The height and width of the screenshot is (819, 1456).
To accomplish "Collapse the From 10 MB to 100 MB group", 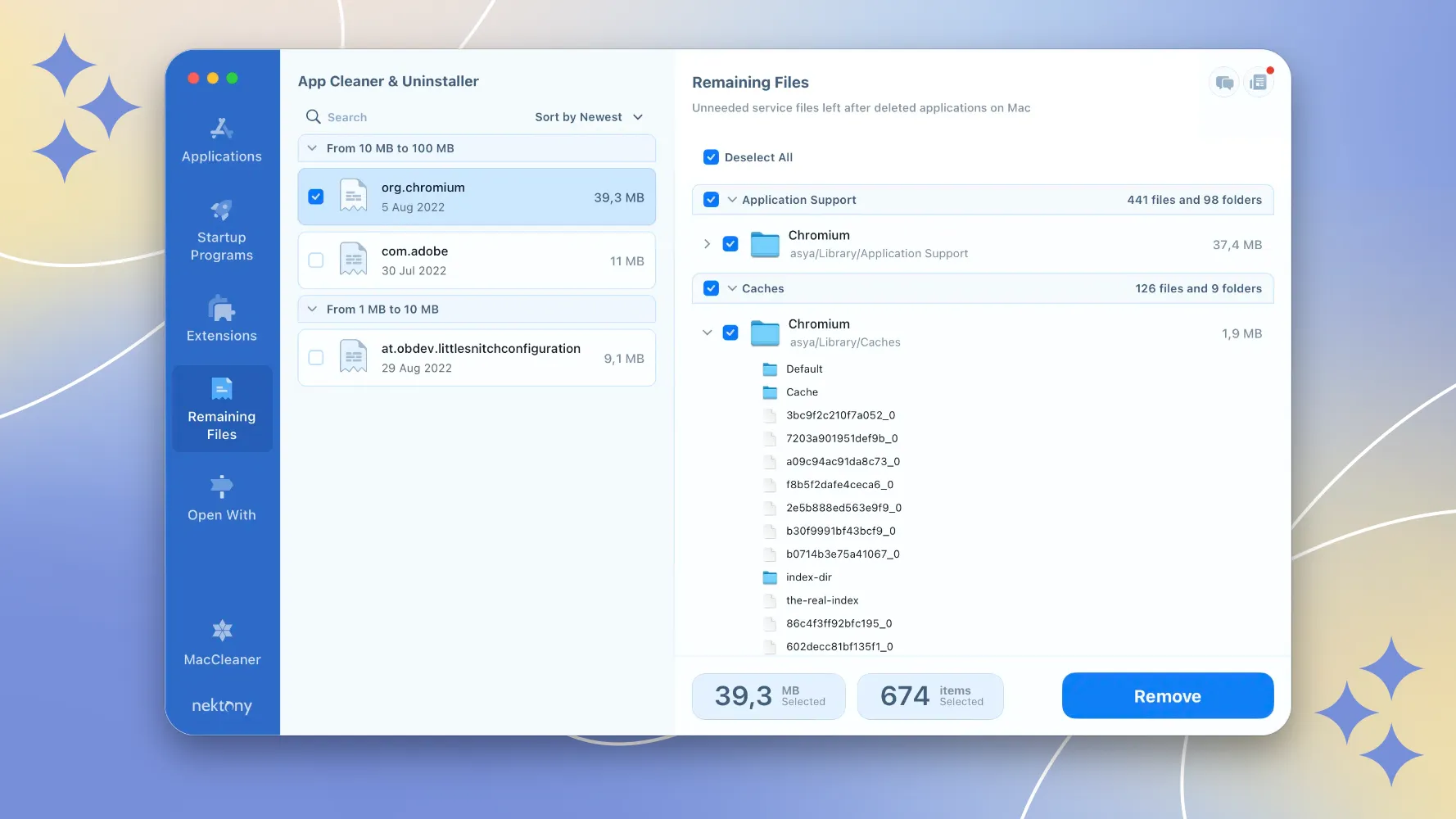I will pyautogui.click(x=312, y=148).
